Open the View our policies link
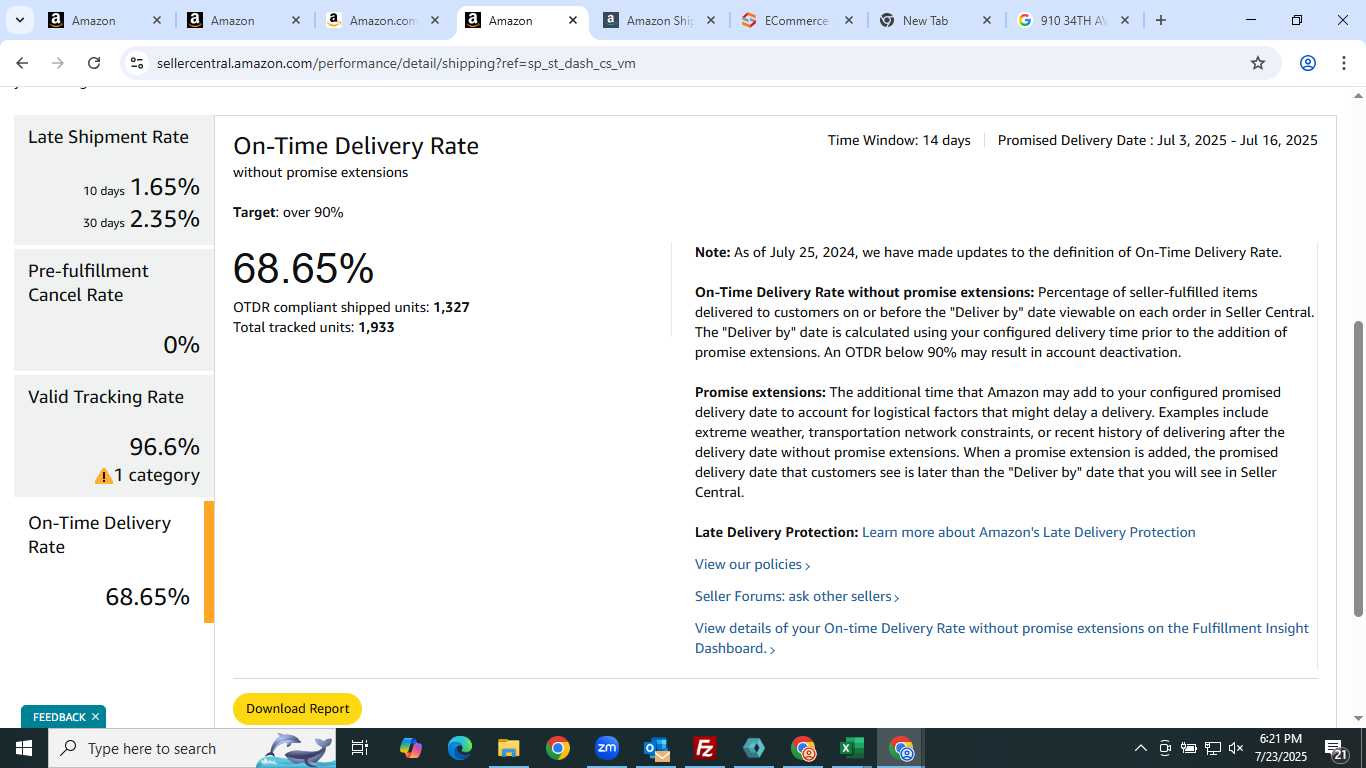1366x768 pixels. [752, 564]
